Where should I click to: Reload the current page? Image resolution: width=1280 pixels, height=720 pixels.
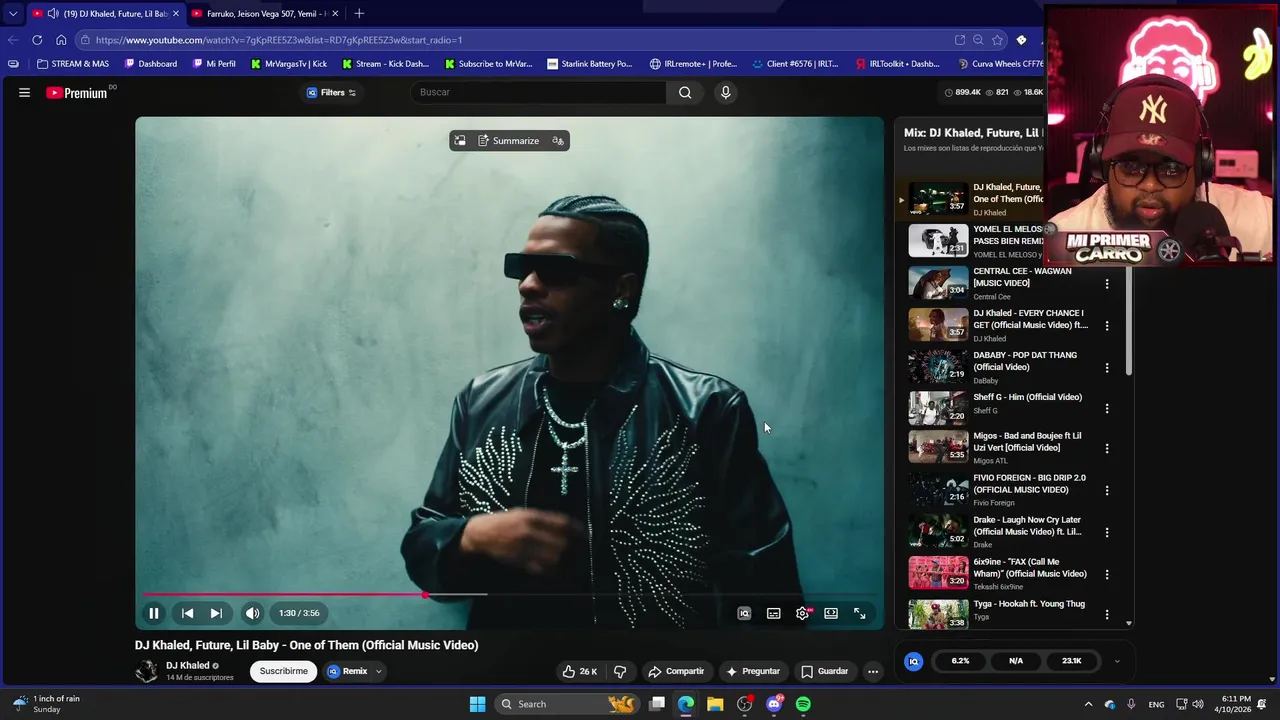(x=37, y=40)
